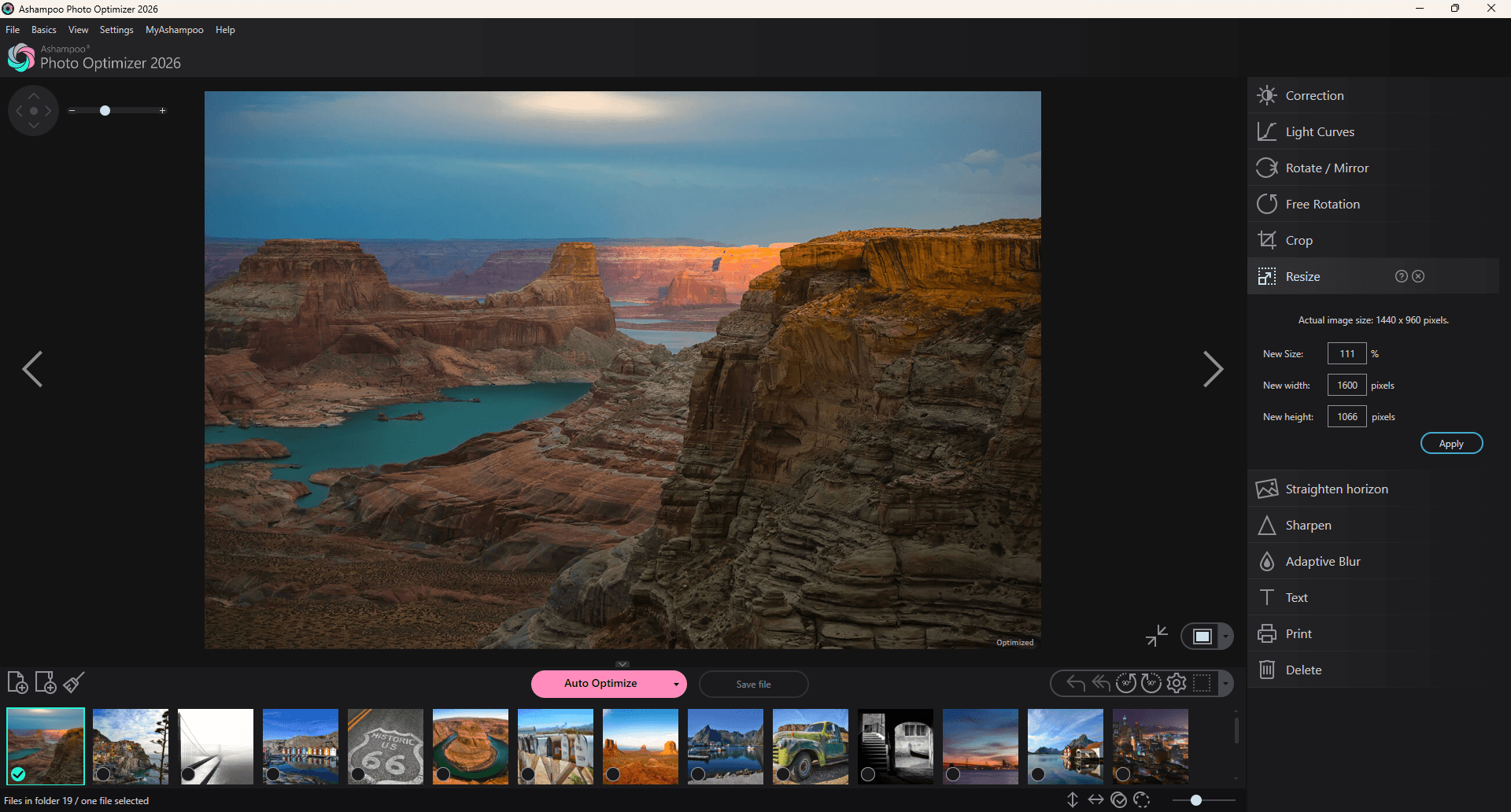Open the Text tool

click(1373, 597)
